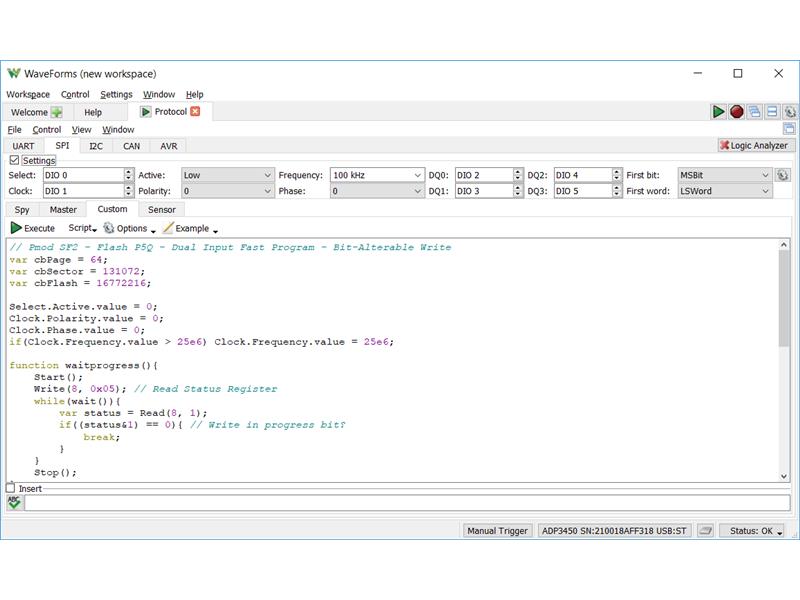The height and width of the screenshot is (600, 800).
Task: Open the Phase dropdown
Action: (377, 191)
